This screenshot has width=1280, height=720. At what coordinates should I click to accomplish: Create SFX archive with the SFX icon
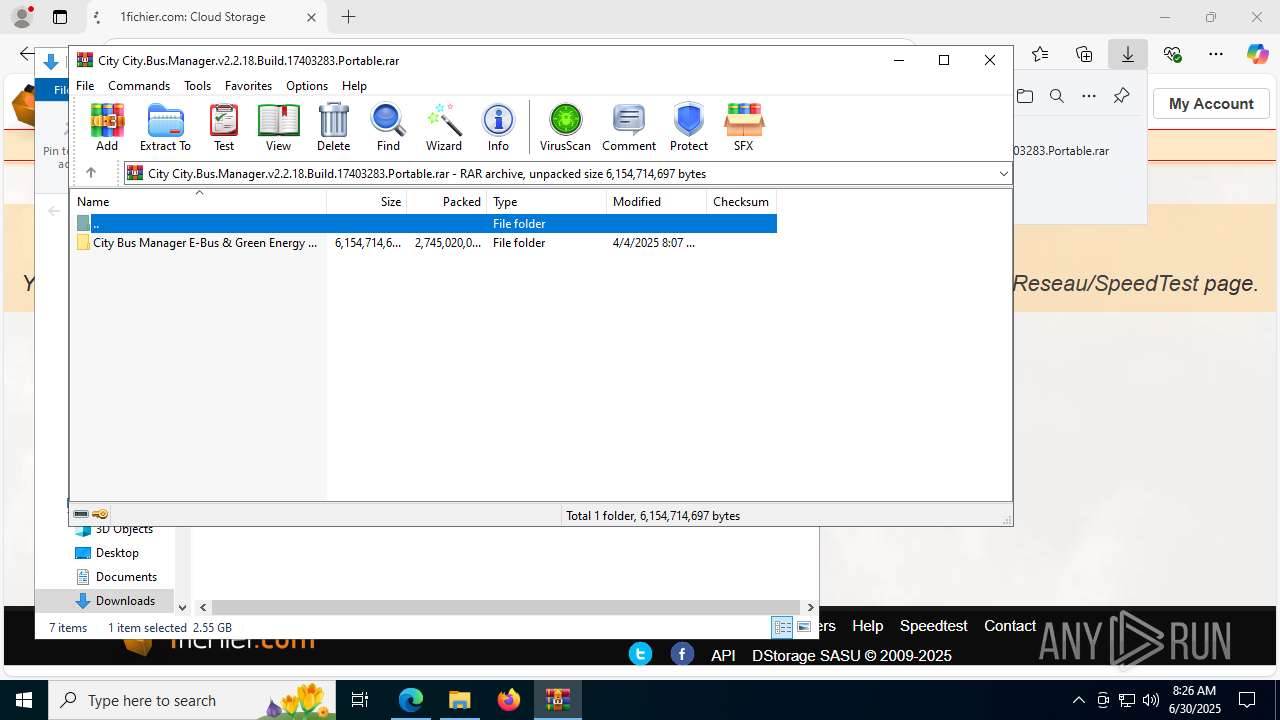pyautogui.click(x=743, y=127)
